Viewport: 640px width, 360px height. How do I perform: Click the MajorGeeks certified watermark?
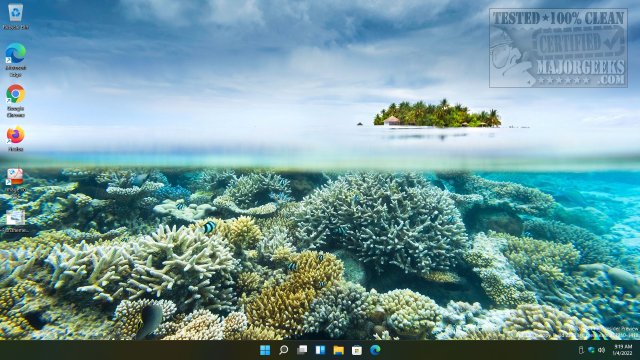click(558, 48)
